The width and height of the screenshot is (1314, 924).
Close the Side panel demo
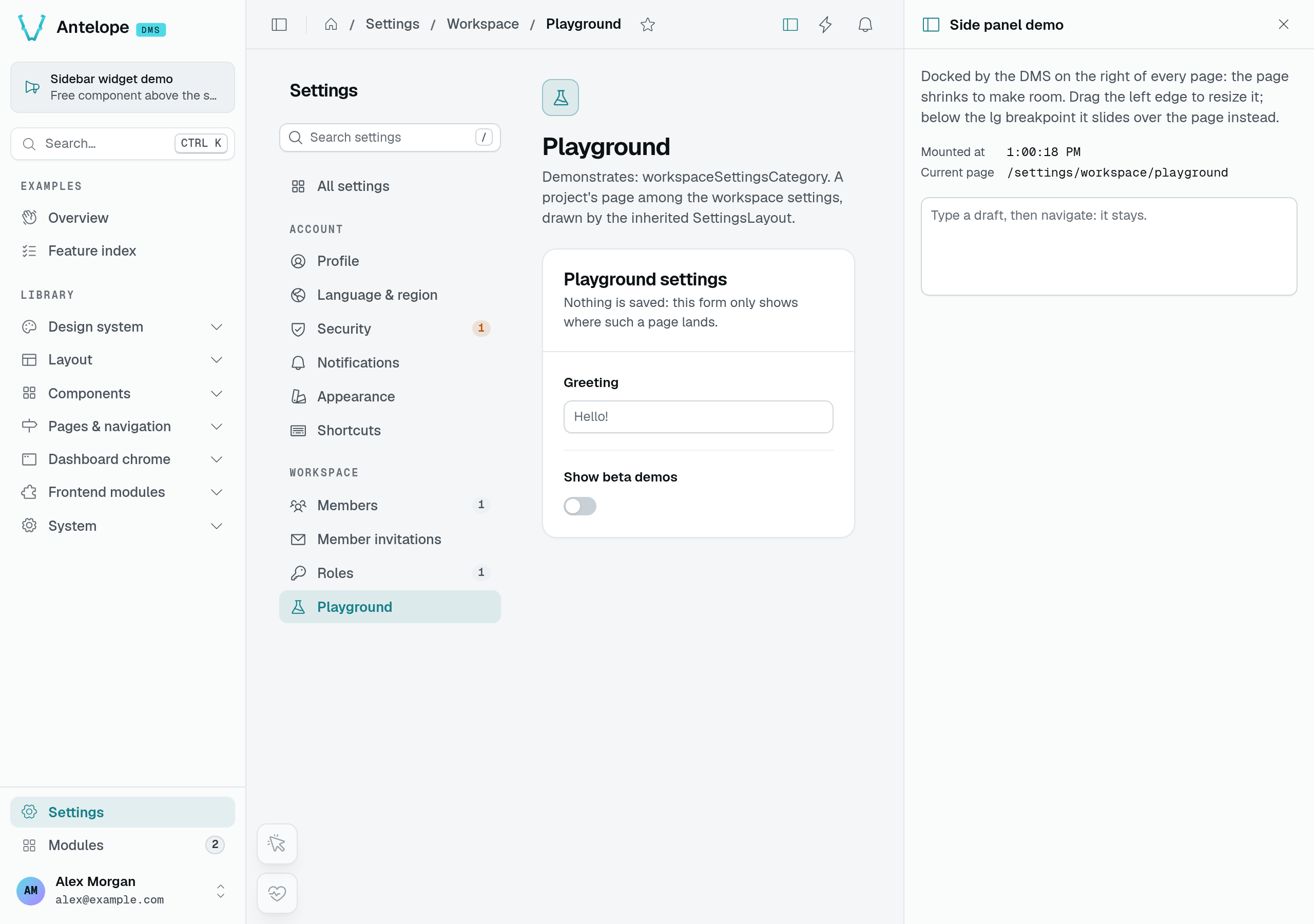1283,24
